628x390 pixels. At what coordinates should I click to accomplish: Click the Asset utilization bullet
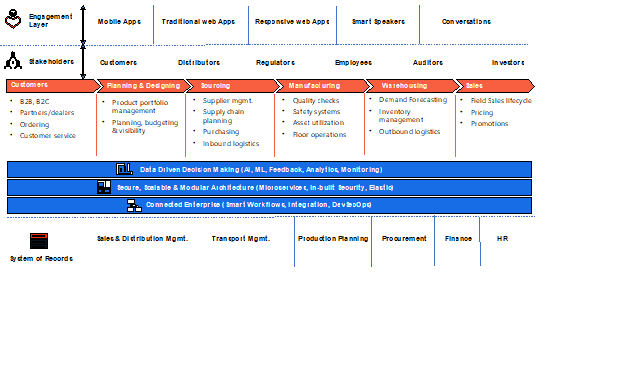(x=318, y=123)
